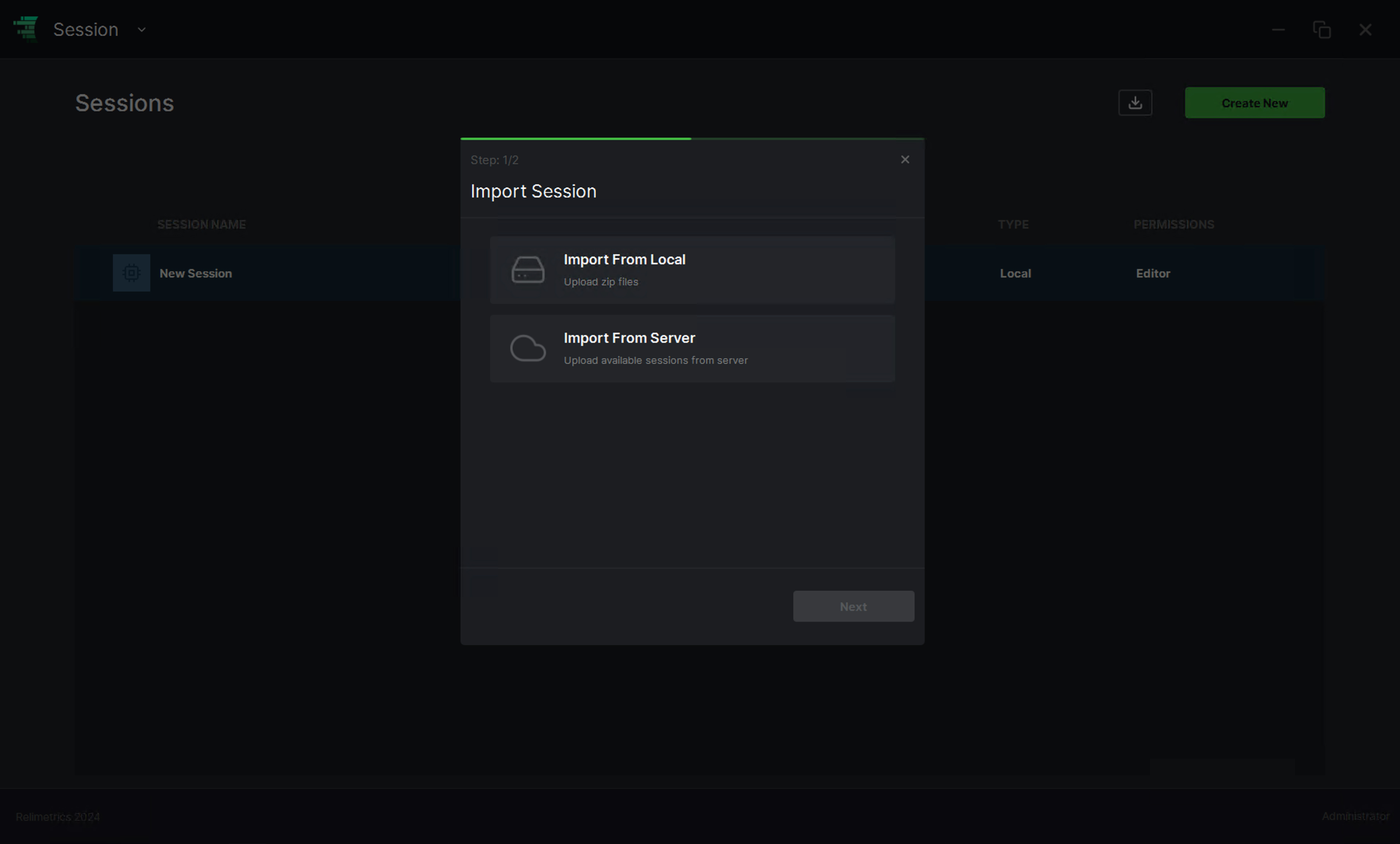Click the Relimetrics 2024 footer text

click(57, 817)
